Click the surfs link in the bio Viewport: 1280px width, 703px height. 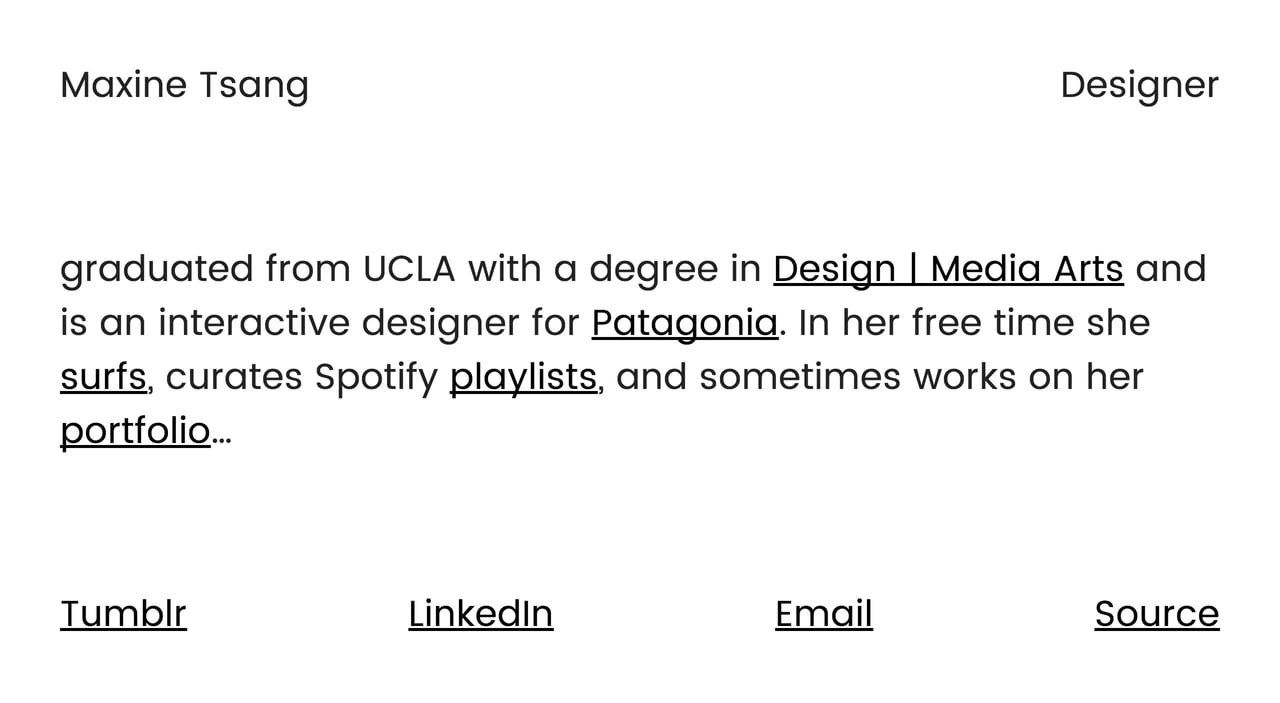[102, 376]
